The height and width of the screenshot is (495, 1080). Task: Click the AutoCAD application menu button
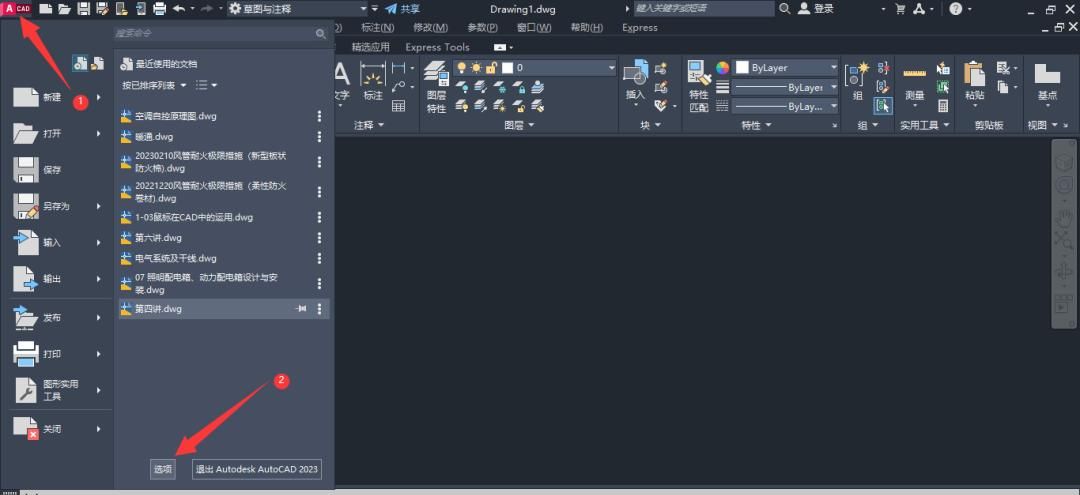17,8
